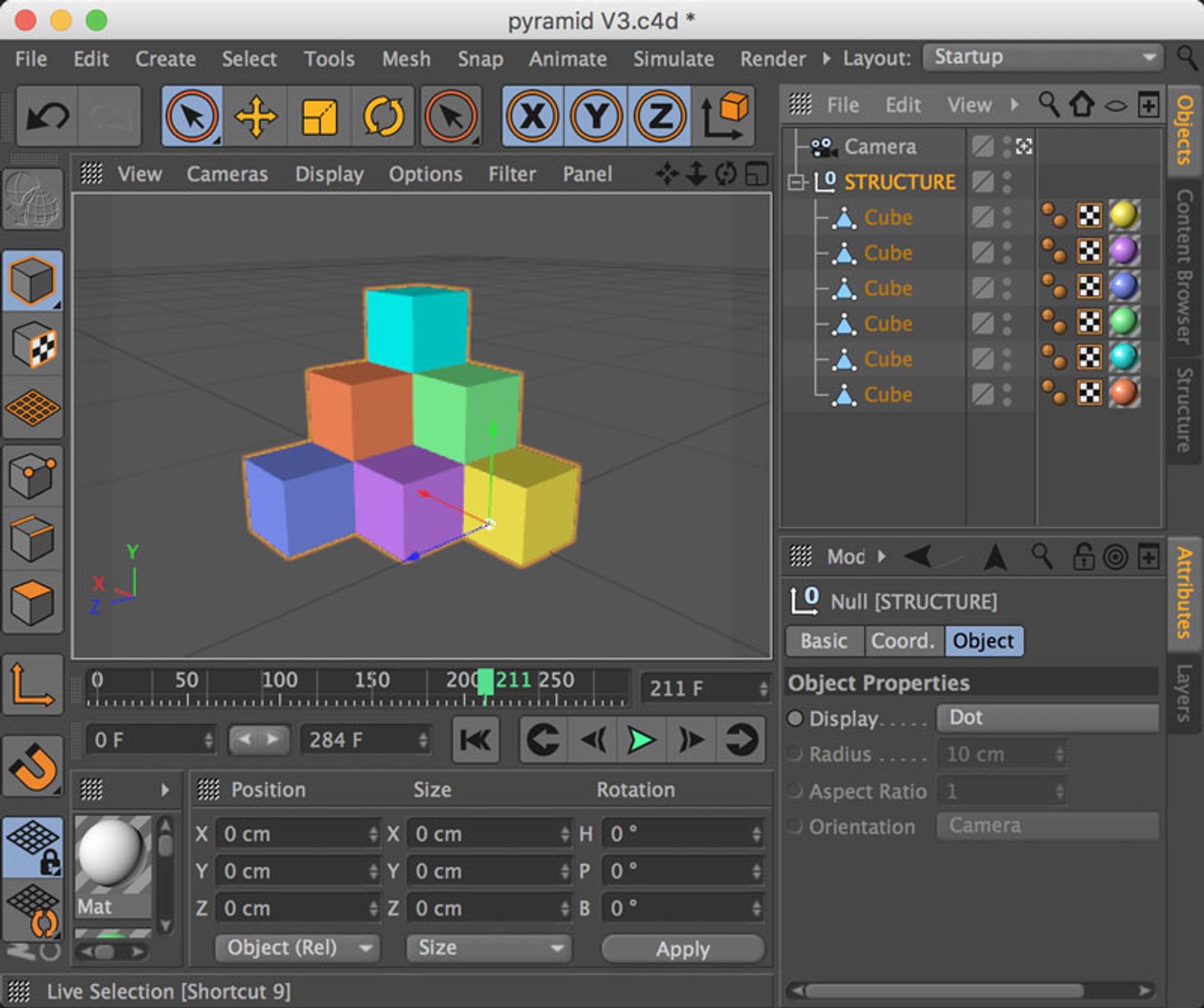Viewport: 1204px width, 1008px height.
Task: Open the Layout Startup dropdown
Action: click(x=1043, y=58)
